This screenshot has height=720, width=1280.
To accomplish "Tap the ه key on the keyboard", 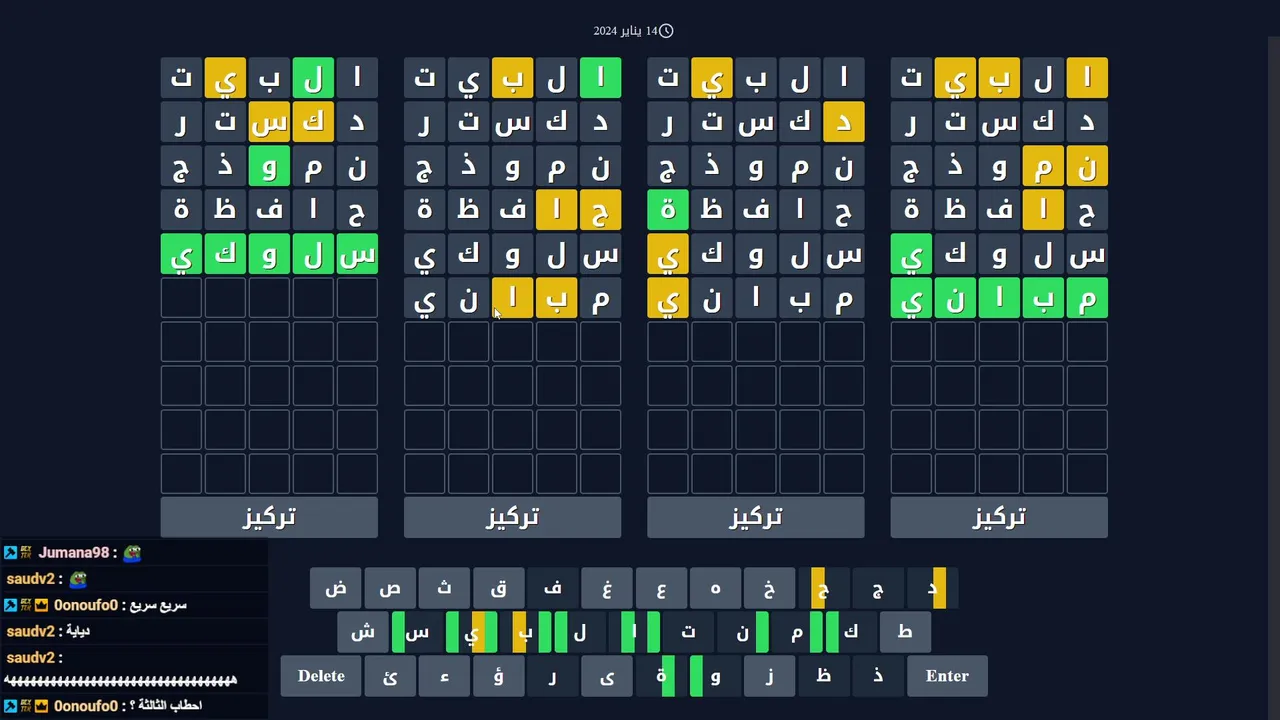I will (x=715, y=588).
